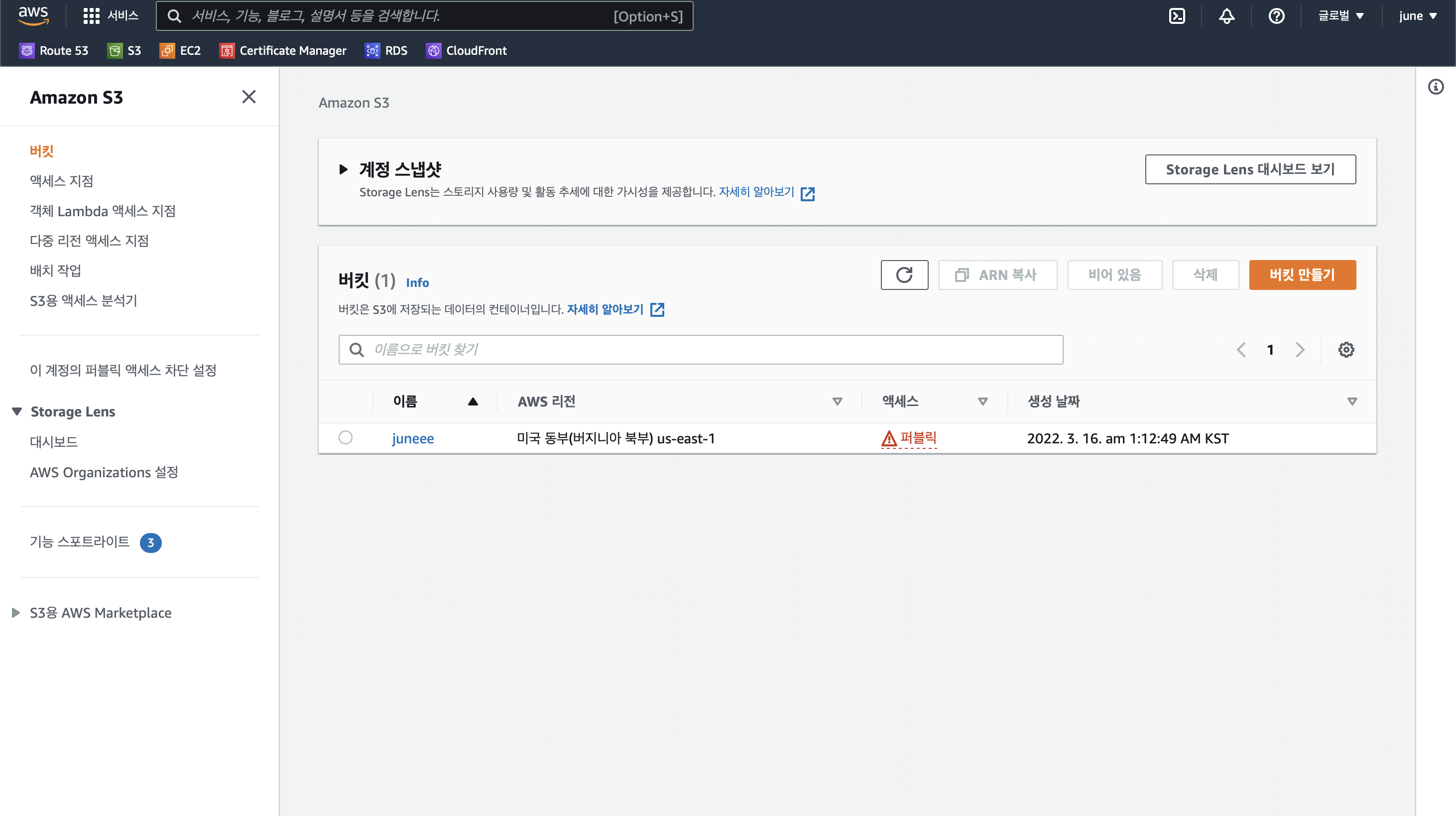The width and height of the screenshot is (1456, 816).
Task: Click the page number 1 indicator
Action: pyautogui.click(x=1270, y=350)
